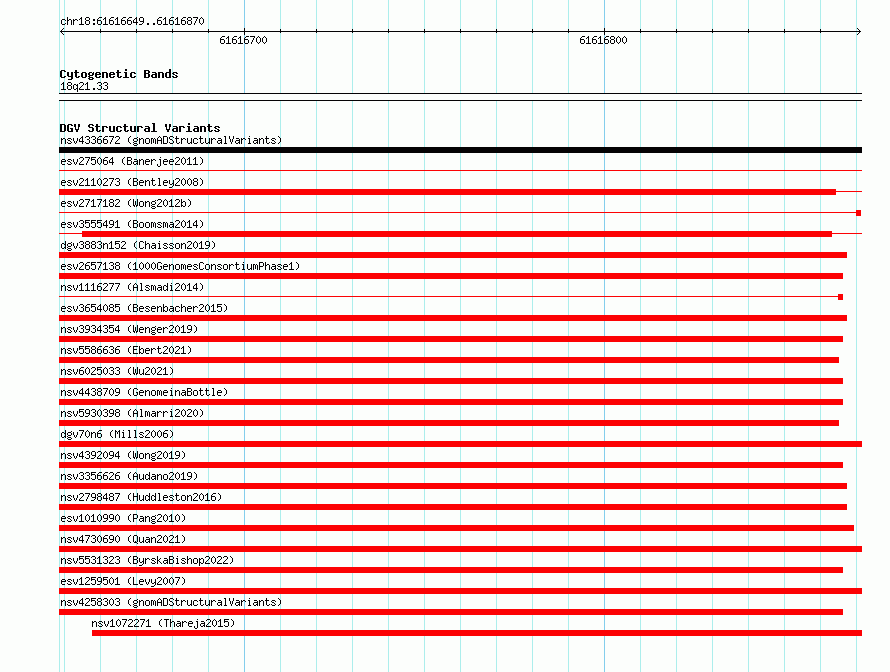Click the red bar under nsv4730690 (Quan2021)
The height and width of the screenshot is (672, 890).
point(460,549)
